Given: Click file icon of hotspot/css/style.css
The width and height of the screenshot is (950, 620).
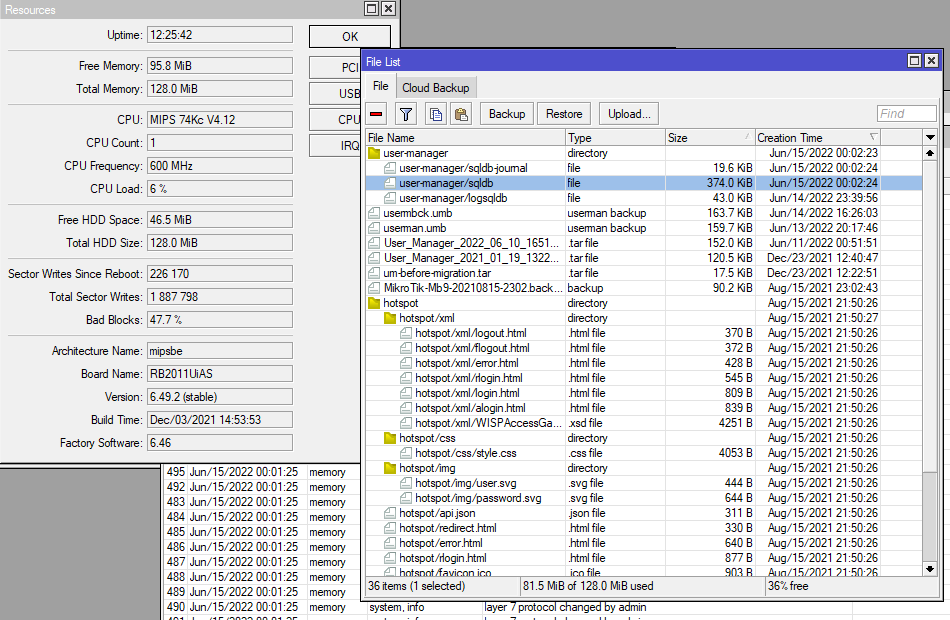Looking at the screenshot, I should pos(406,453).
